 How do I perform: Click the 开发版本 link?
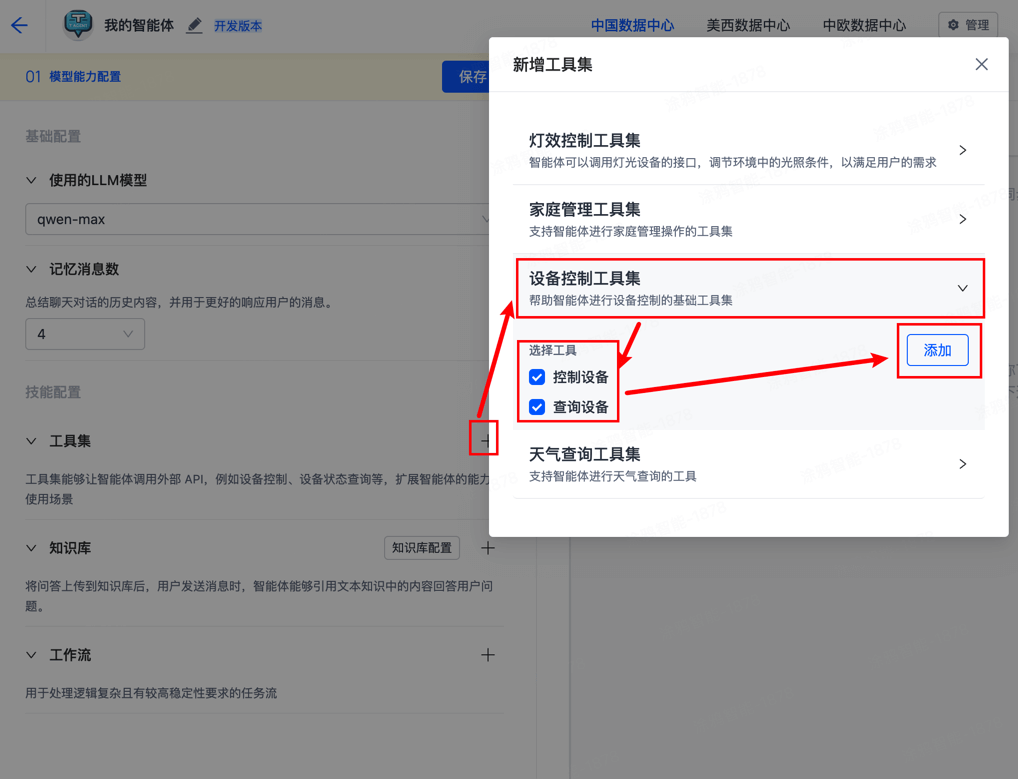click(238, 26)
